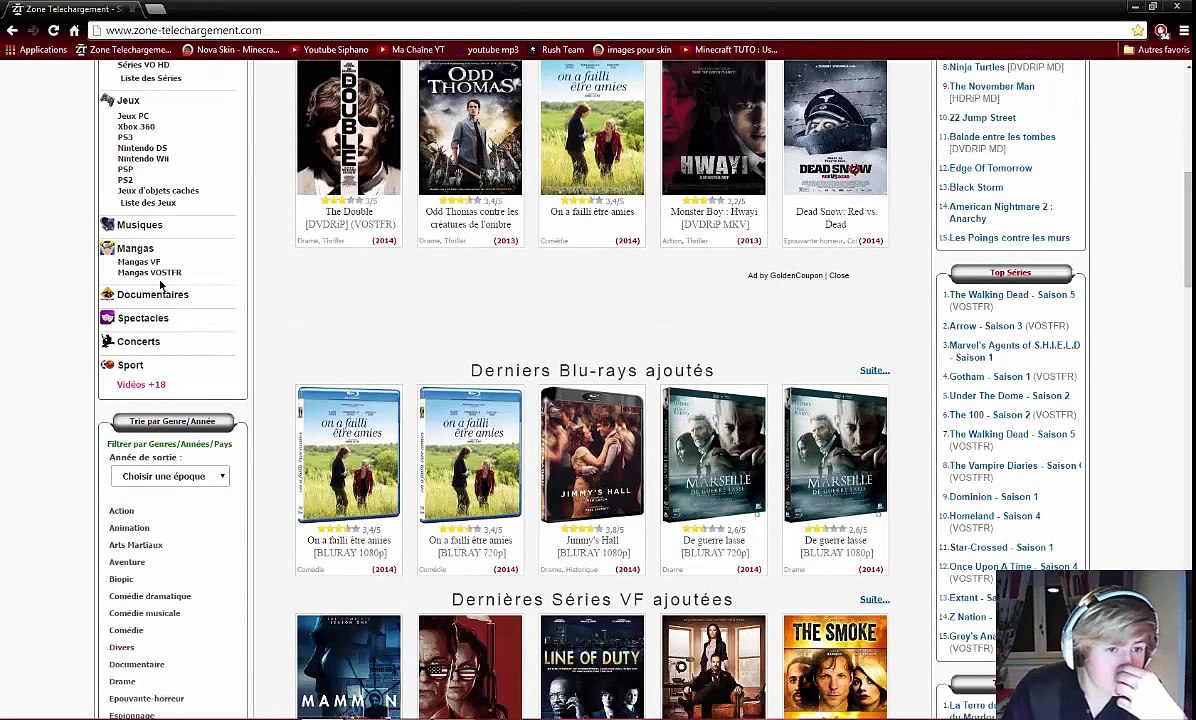Open the Zone Telechargement bookmark
The image size is (1196, 720).
tap(124, 50)
